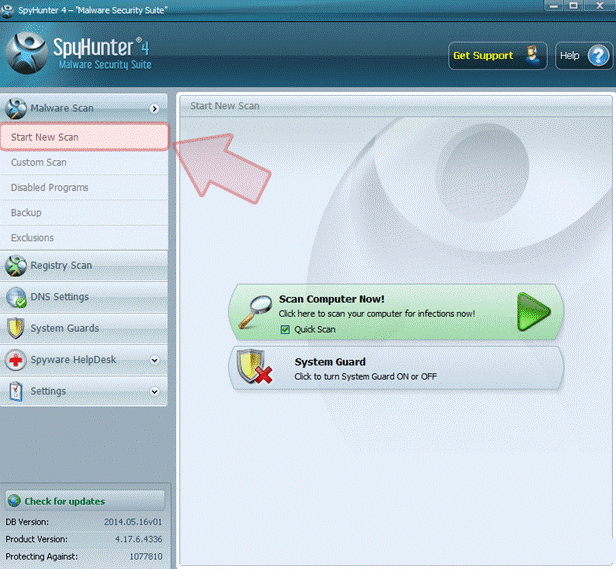Expand the Spyware HelpDesk chevron
The height and width of the screenshot is (569, 616).
[155, 360]
